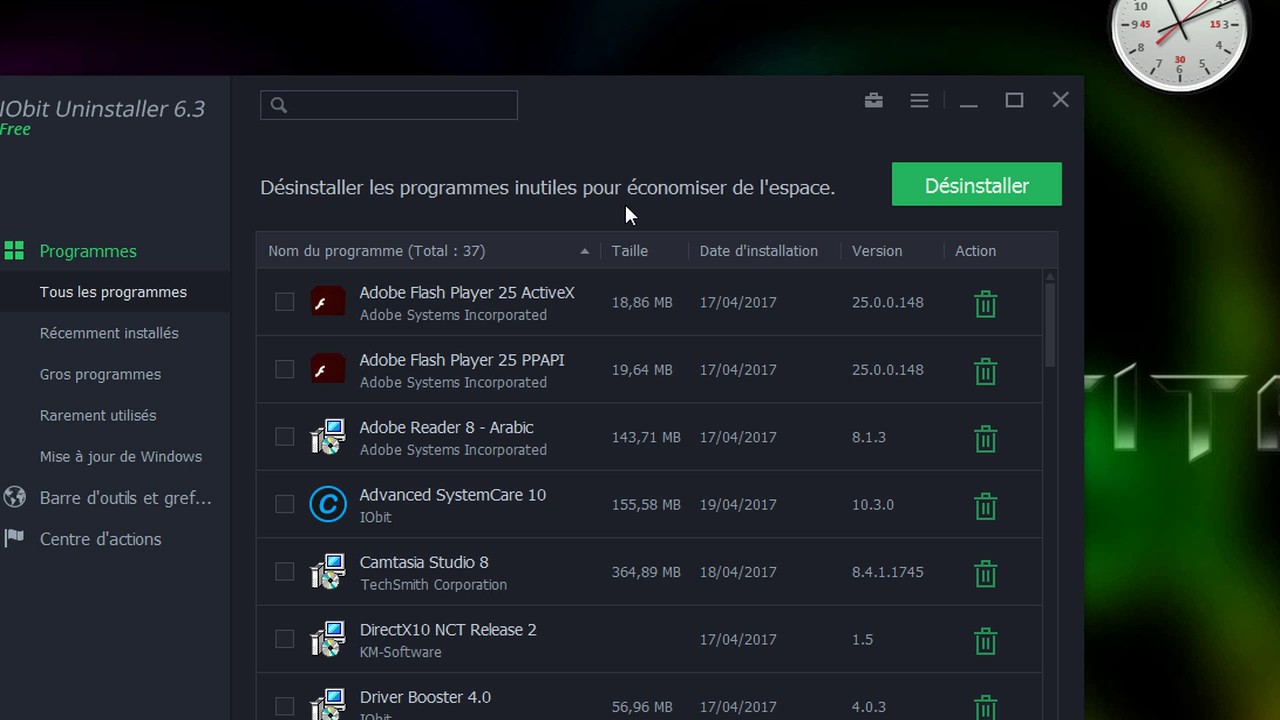Viewport: 1280px width, 720px height.
Task: Click trash icon for Adobe Reader 8 - Arabic
Action: click(986, 439)
